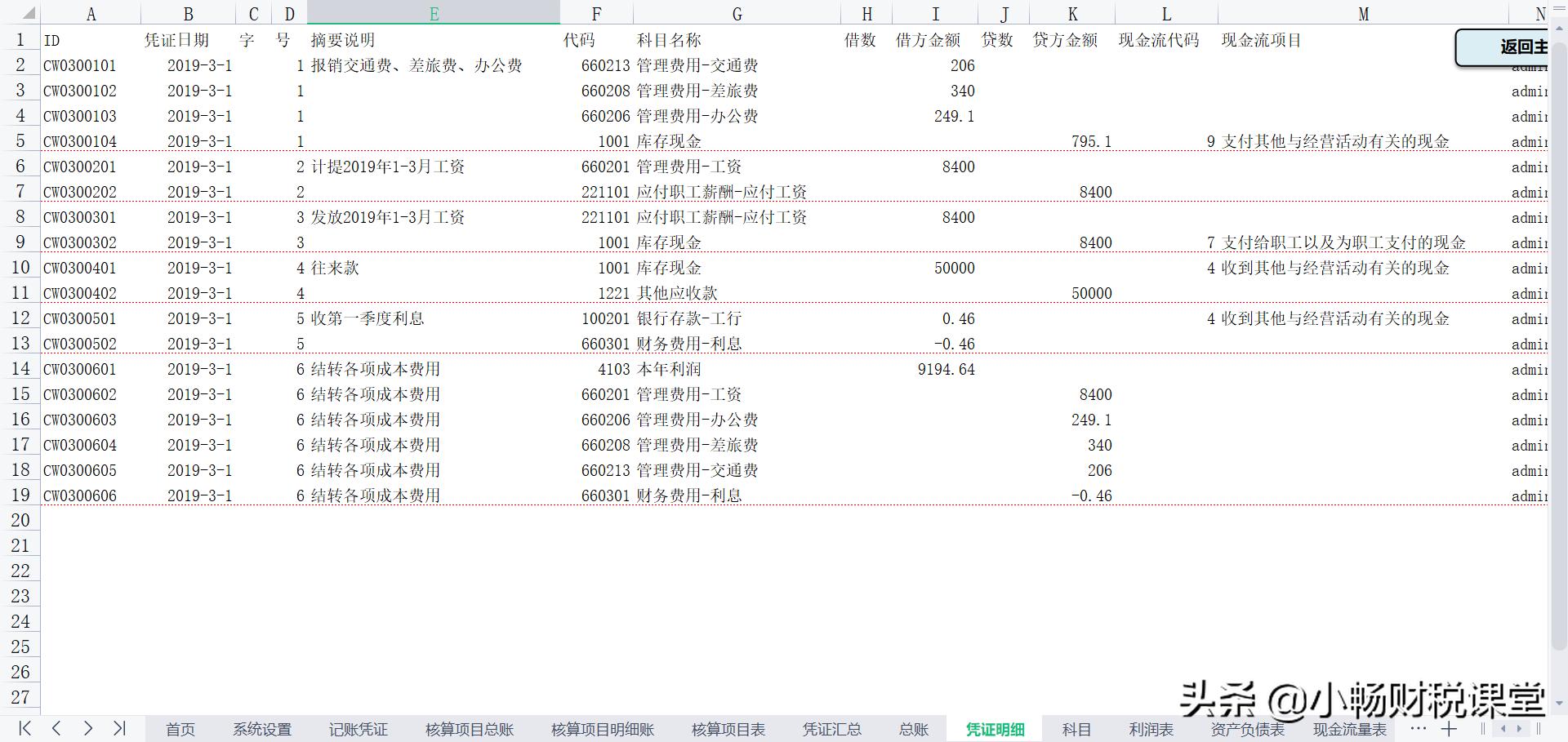This screenshot has width=1568, height=742.
Task: Click the 报销交通费、差旅费、办公费 summary cell
Action: coord(434,65)
